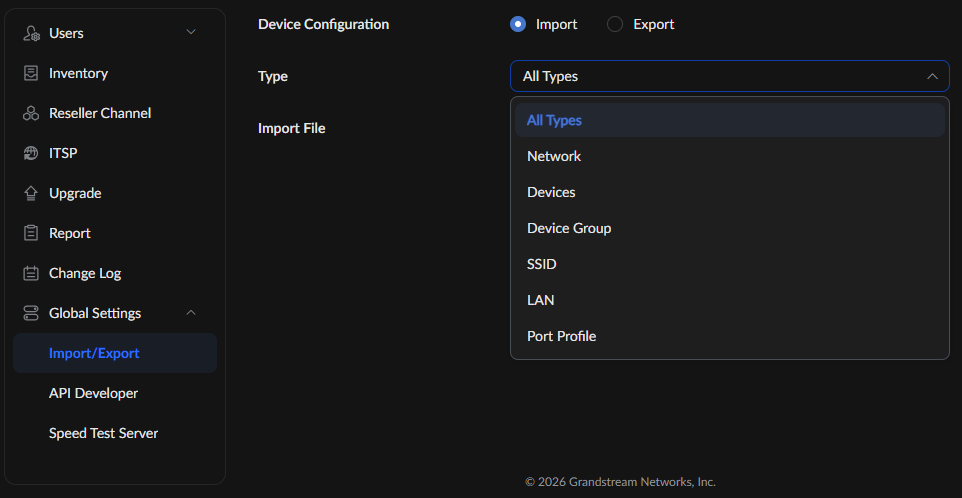This screenshot has width=962, height=498.
Task: Open the Speed Test Server item
Action: pyautogui.click(x=115, y=433)
